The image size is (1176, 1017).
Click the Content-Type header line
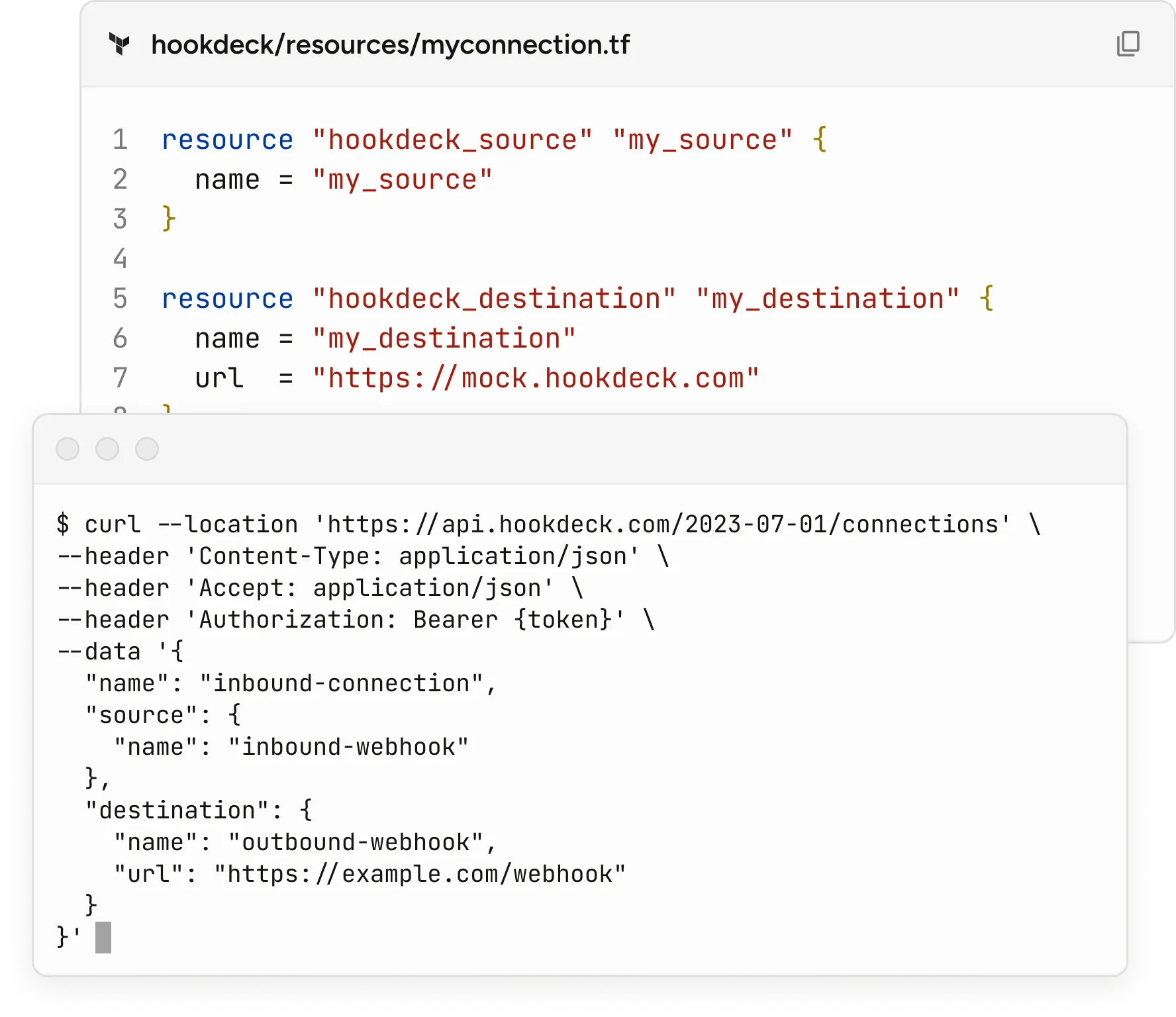click(364, 556)
